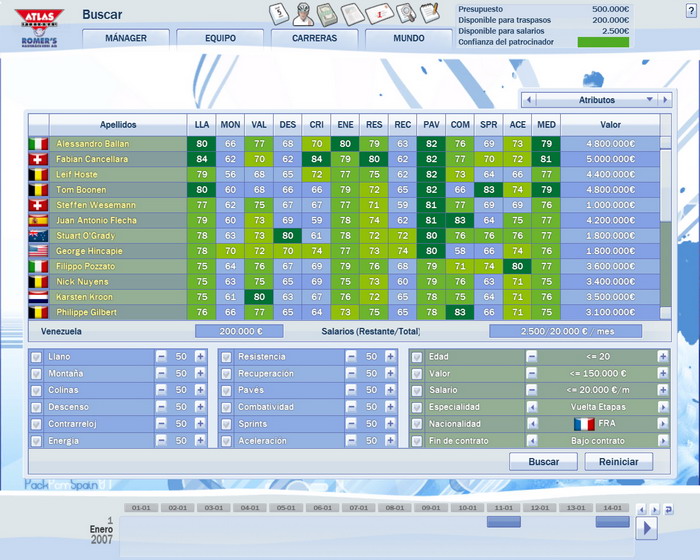The height and width of the screenshot is (560, 700).
Task: Open the money/finances icon
Action: click(327, 14)
